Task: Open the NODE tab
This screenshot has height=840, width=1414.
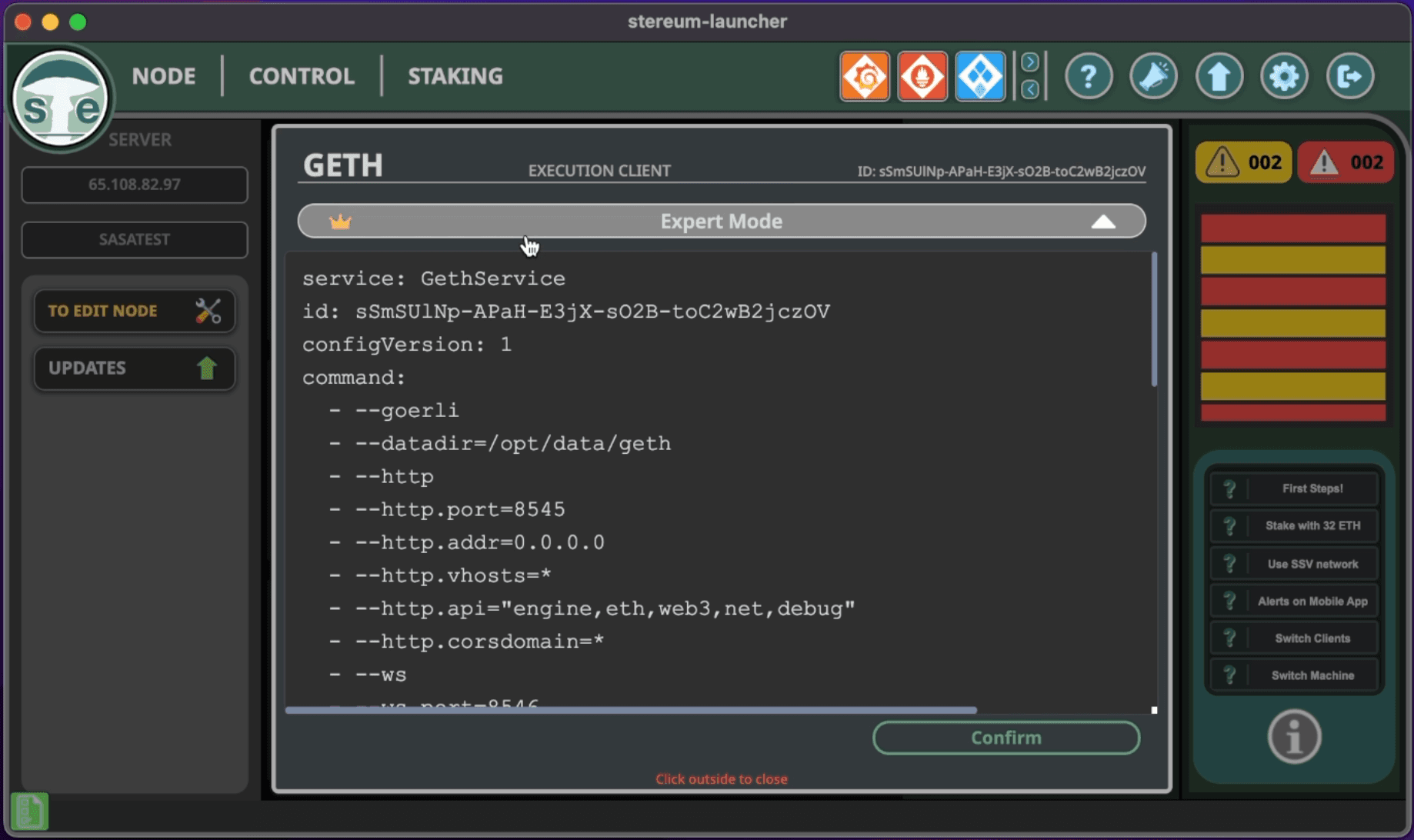Action: click(x=164, y=76)
